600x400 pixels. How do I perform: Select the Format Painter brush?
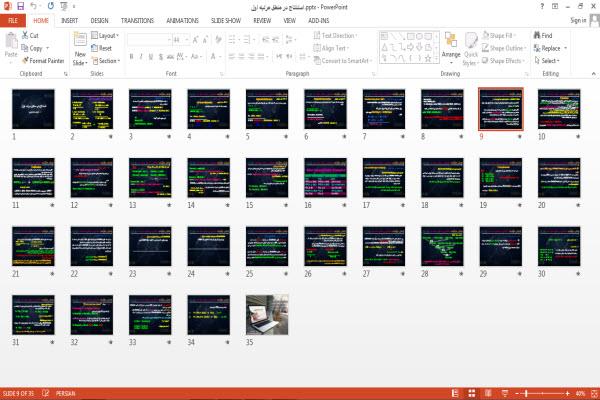tap(25, 60)
